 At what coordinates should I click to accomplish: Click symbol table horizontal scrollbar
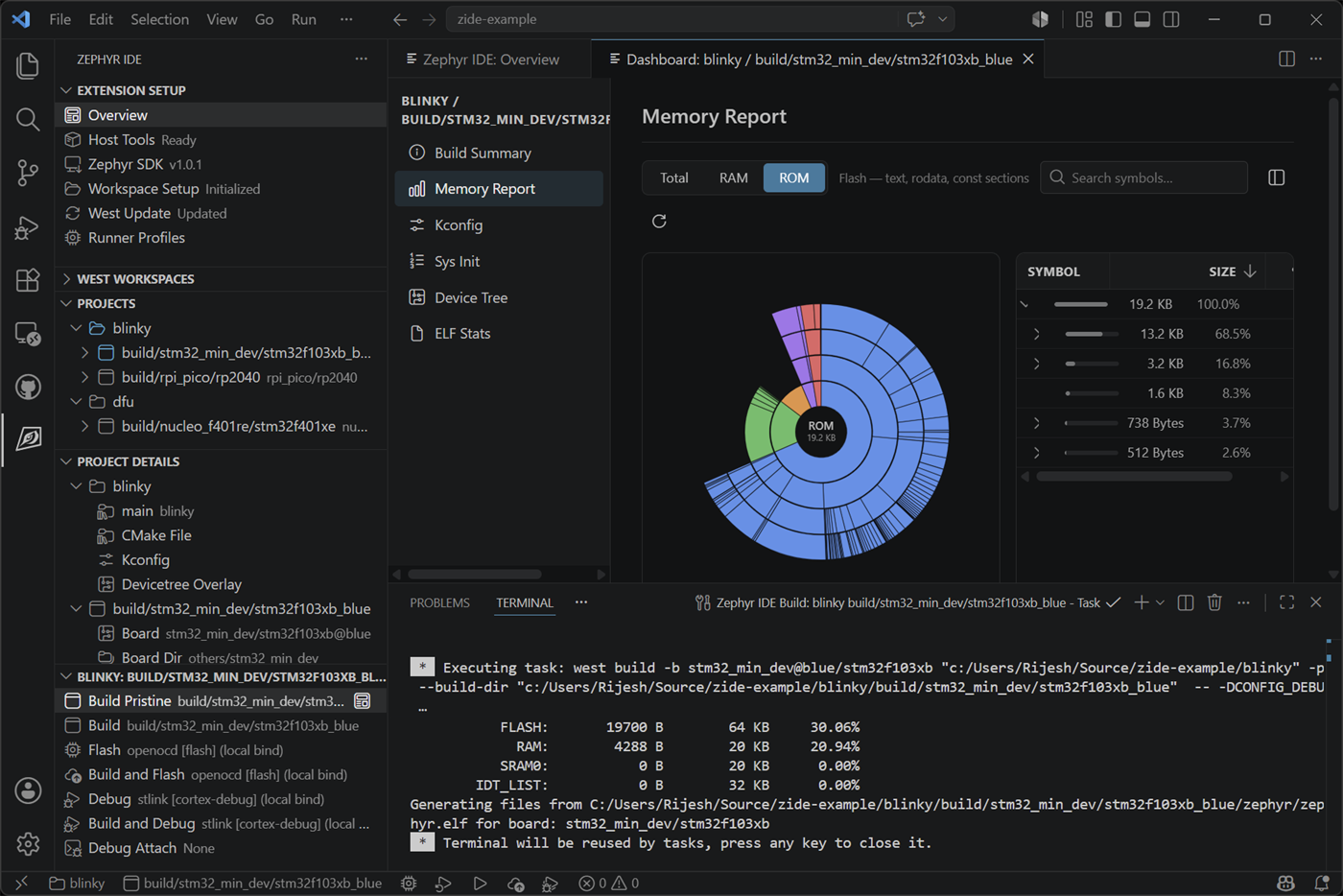1134,476
